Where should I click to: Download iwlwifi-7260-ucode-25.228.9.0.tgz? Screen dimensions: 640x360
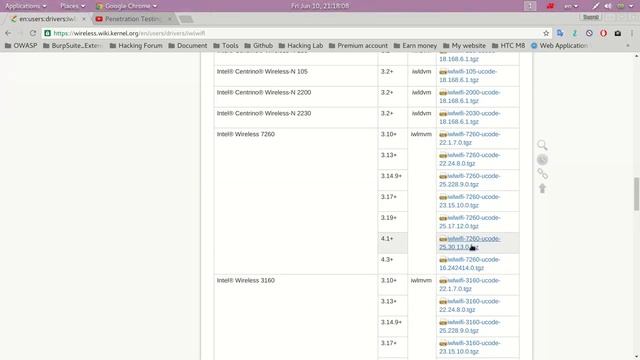pos(470,180)
